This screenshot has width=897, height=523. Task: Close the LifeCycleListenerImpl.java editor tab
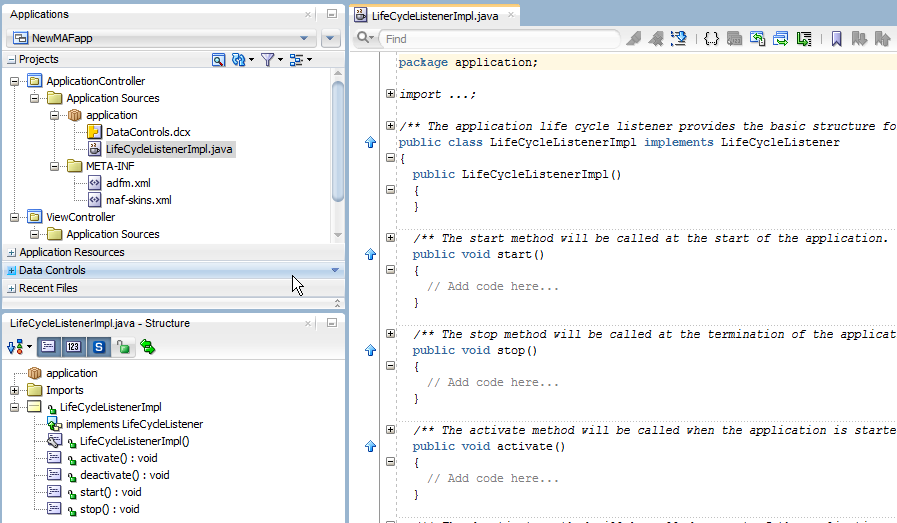(x=511, y=15)
